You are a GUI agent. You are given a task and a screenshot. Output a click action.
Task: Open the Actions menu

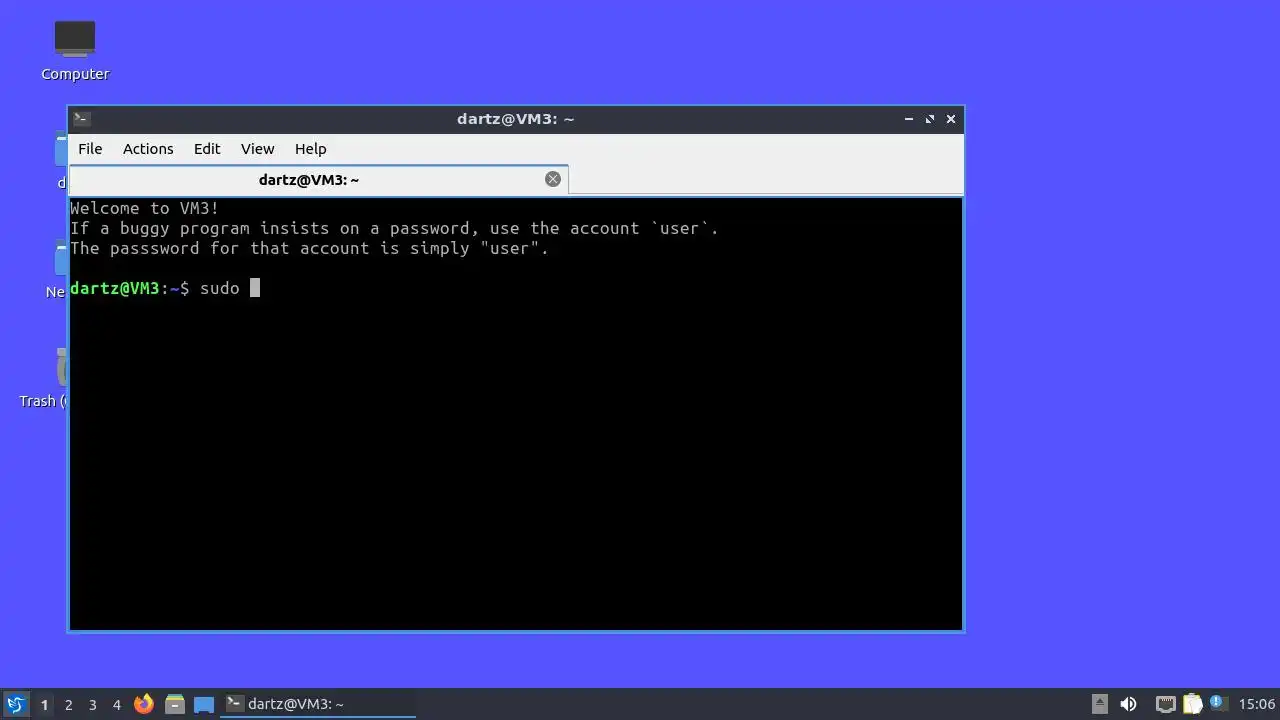click(148, 148)
